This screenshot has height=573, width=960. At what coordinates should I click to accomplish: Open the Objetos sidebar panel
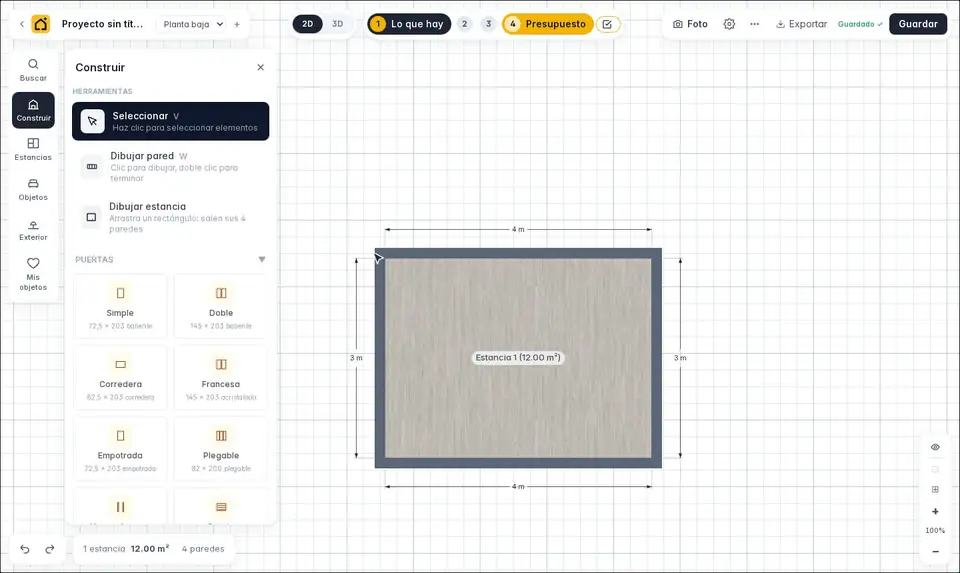coord(33,189)
